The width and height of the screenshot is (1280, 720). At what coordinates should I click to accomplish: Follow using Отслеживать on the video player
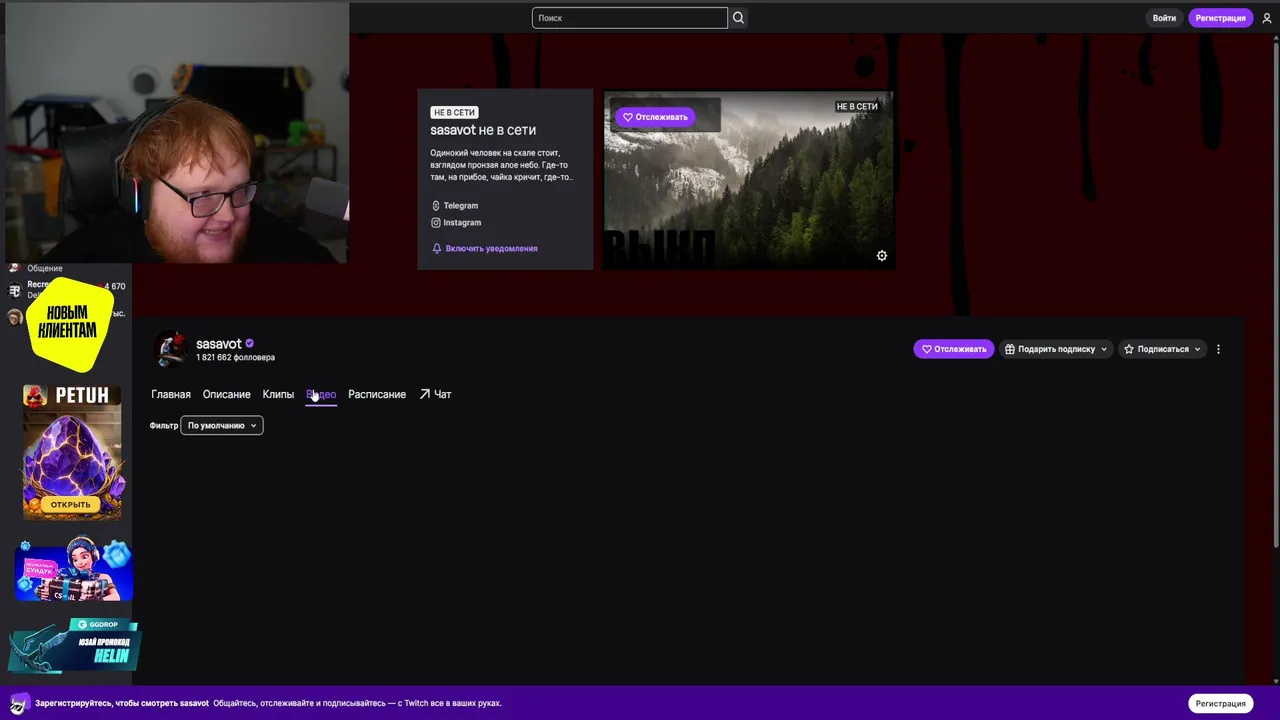pyautogui.click(x=655, y=117)
